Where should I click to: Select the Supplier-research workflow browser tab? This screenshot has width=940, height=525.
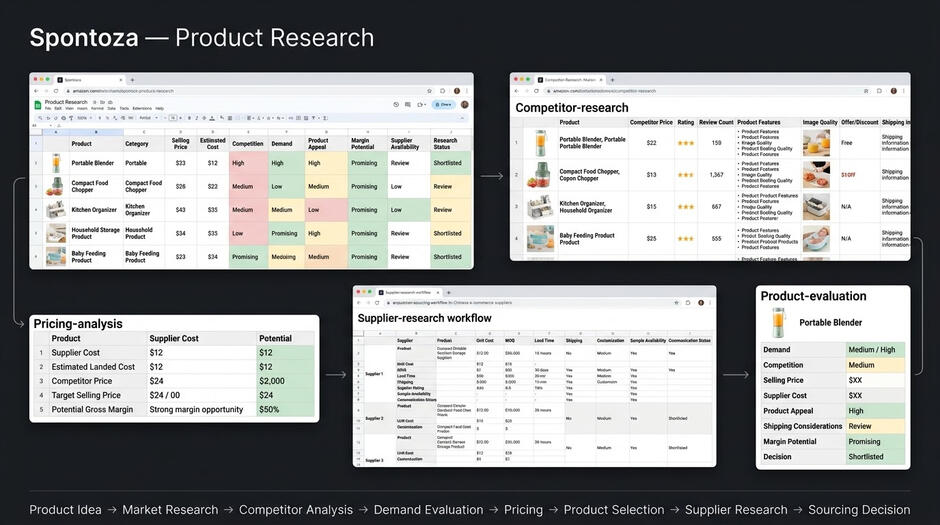click(410, 292)
